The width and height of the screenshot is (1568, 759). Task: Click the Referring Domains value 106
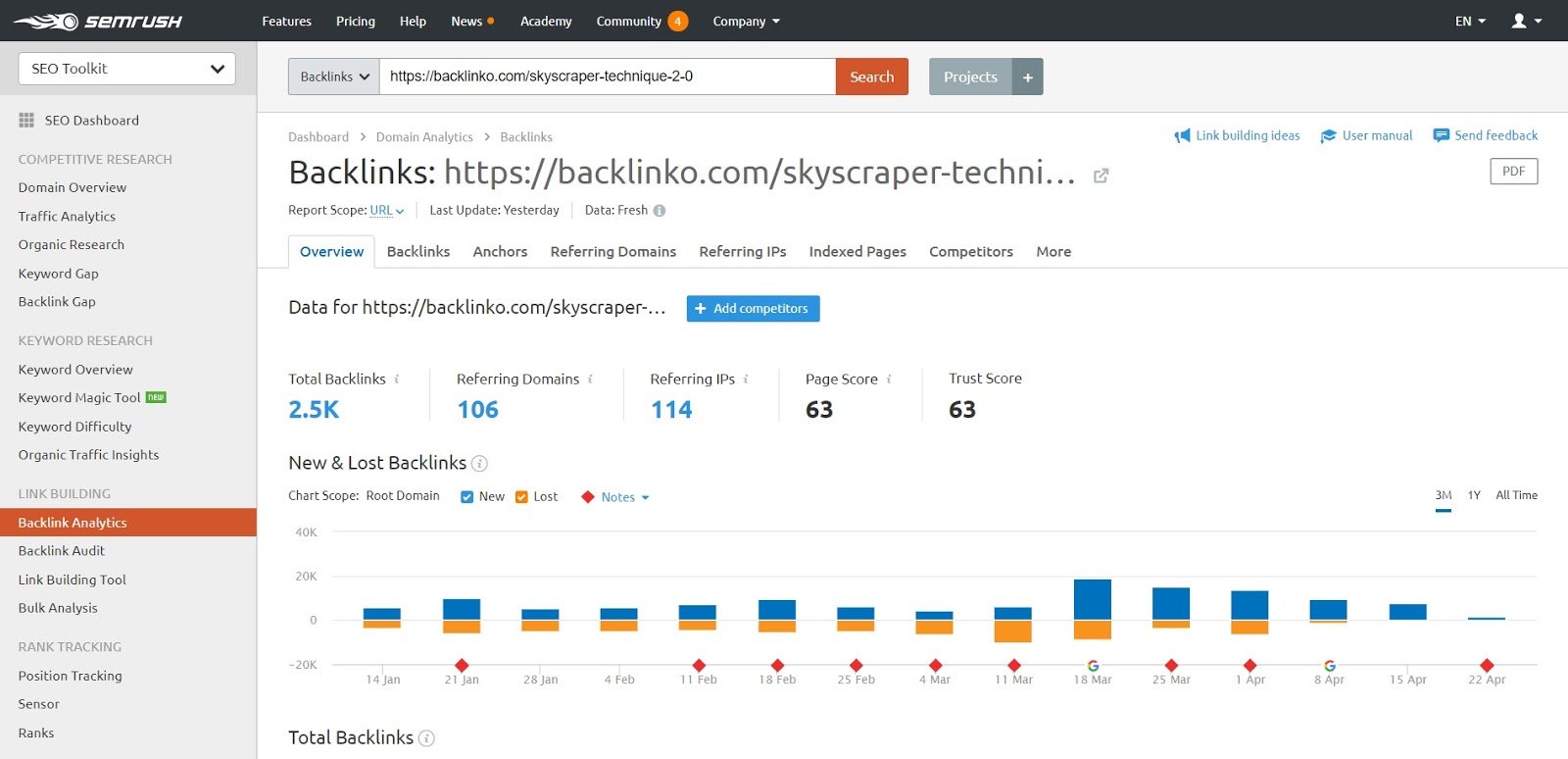pos(478,410)
